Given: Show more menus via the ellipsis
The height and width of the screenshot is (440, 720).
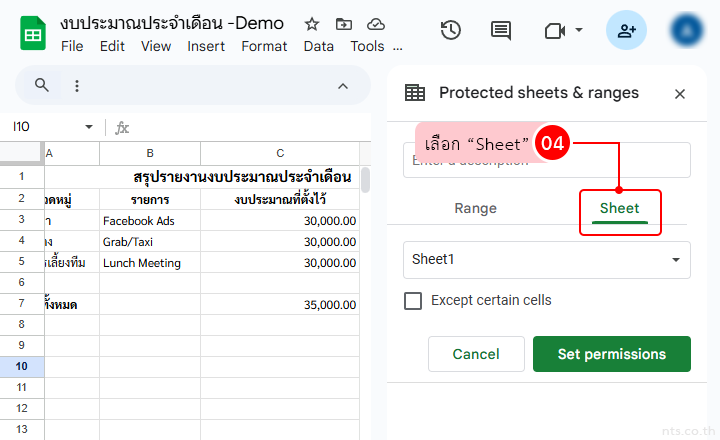Looking at the screenshot, I should (398, 47).
